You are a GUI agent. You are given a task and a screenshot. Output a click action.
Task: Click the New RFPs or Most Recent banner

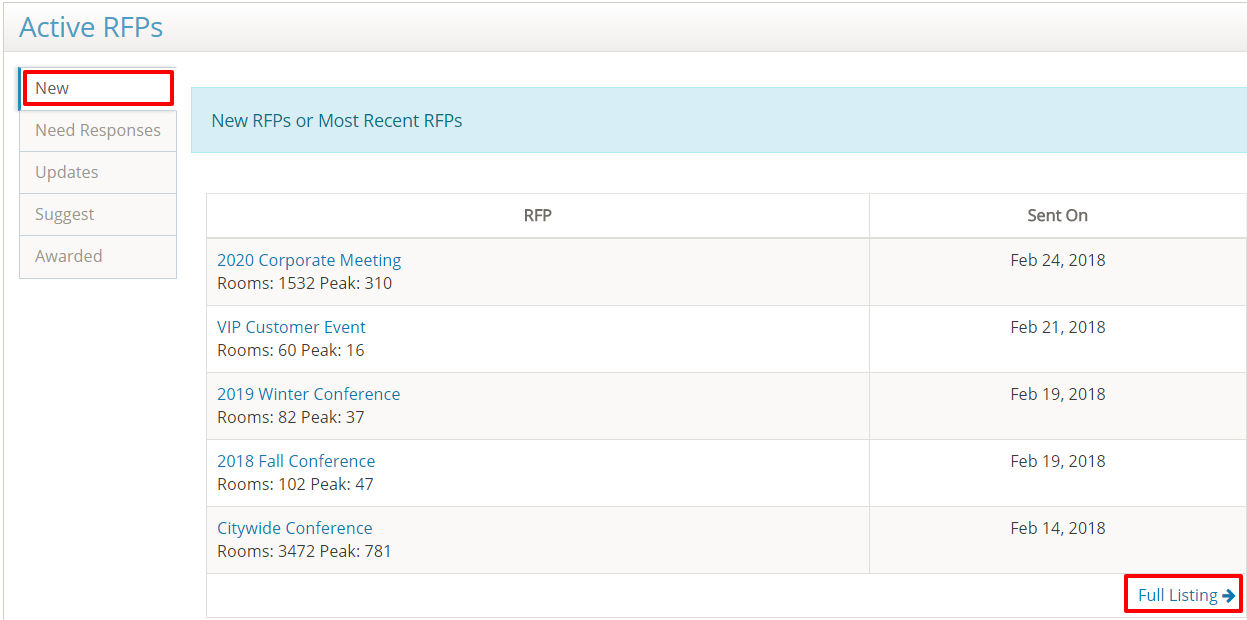[337, 121]
